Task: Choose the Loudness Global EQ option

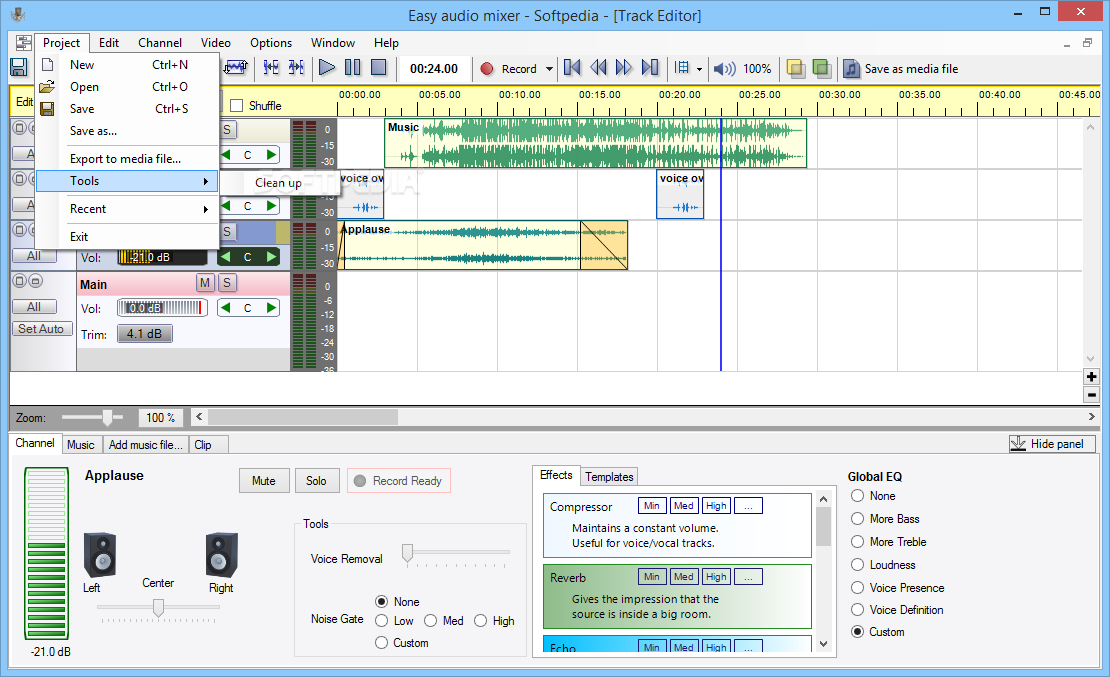Action: (x=857, y=564)
